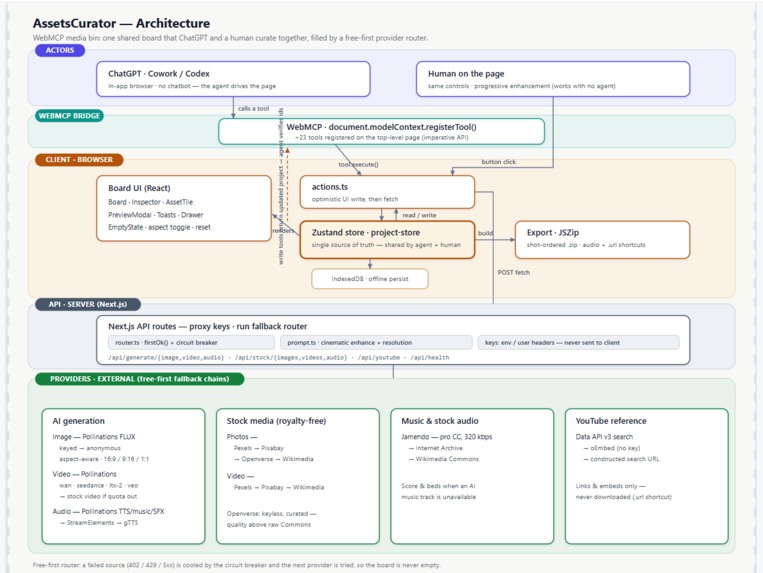Click the "~23 tools registered" line
The width and height of the screenshot is (763, 573).
(381, 138)
